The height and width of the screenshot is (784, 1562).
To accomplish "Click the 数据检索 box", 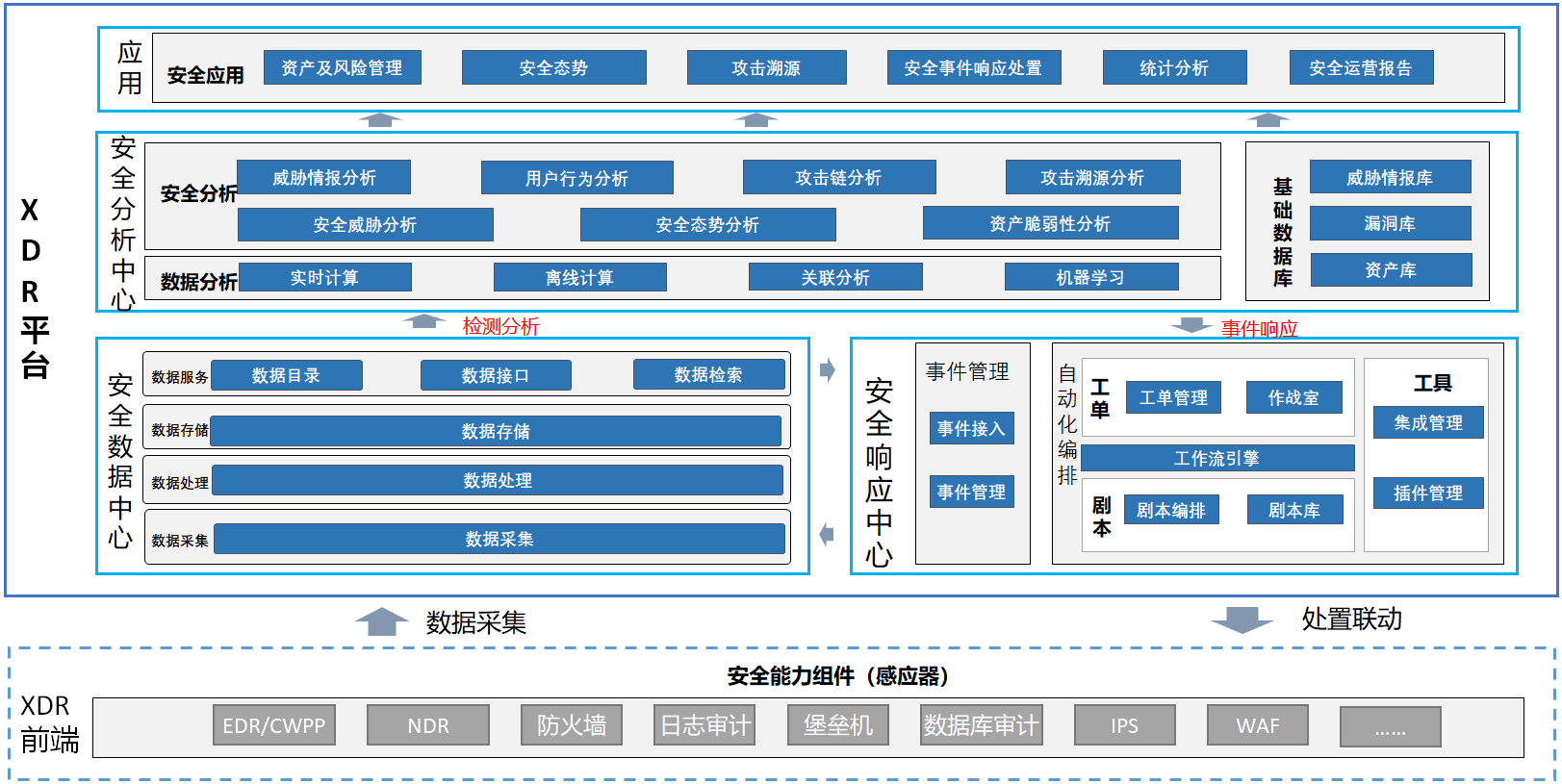I will 708,375.
